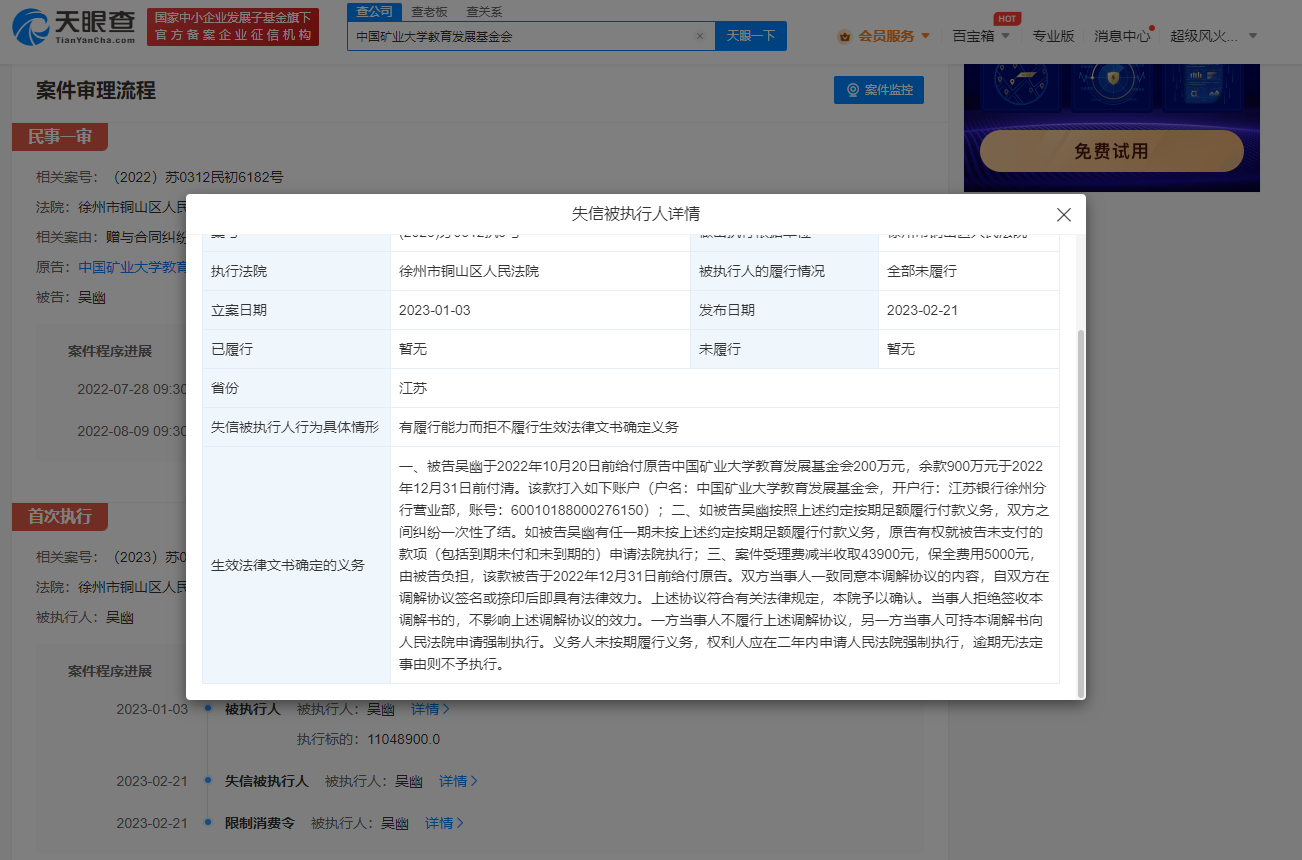The image size is (1302, 860).
Task: Switch to the 查公司 tab
Action: 375,12
